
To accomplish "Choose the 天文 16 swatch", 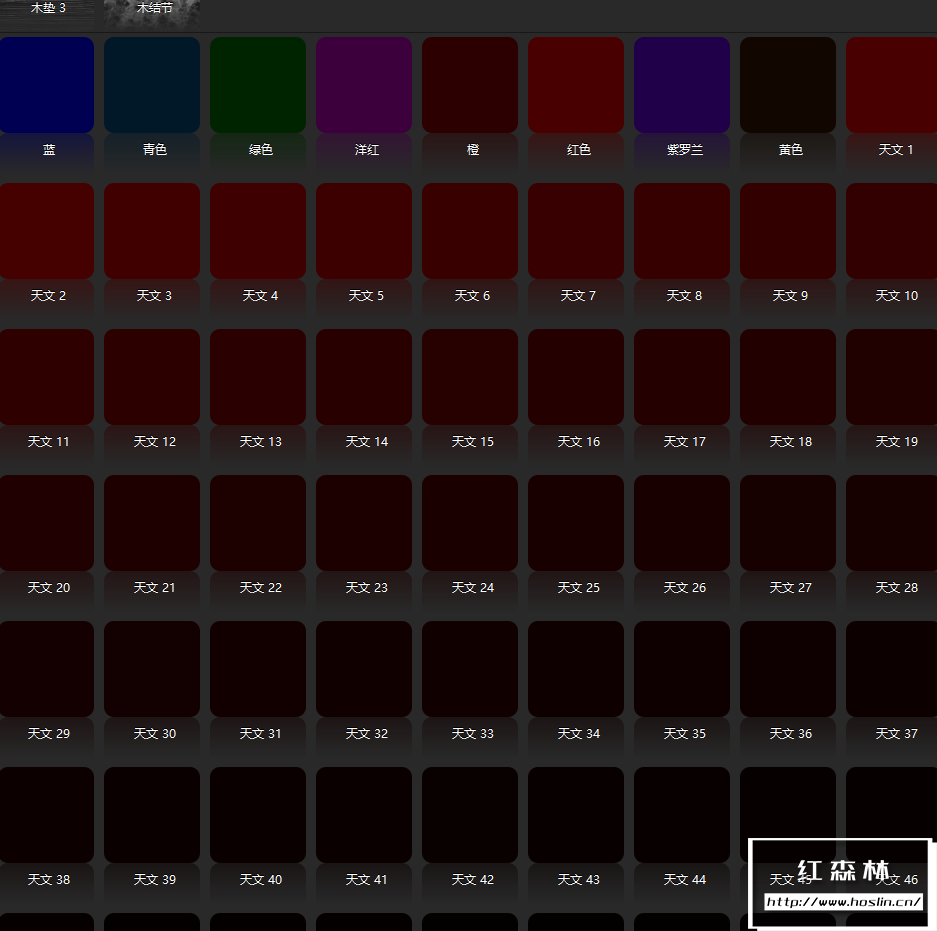I will click(x=576, y=376).
